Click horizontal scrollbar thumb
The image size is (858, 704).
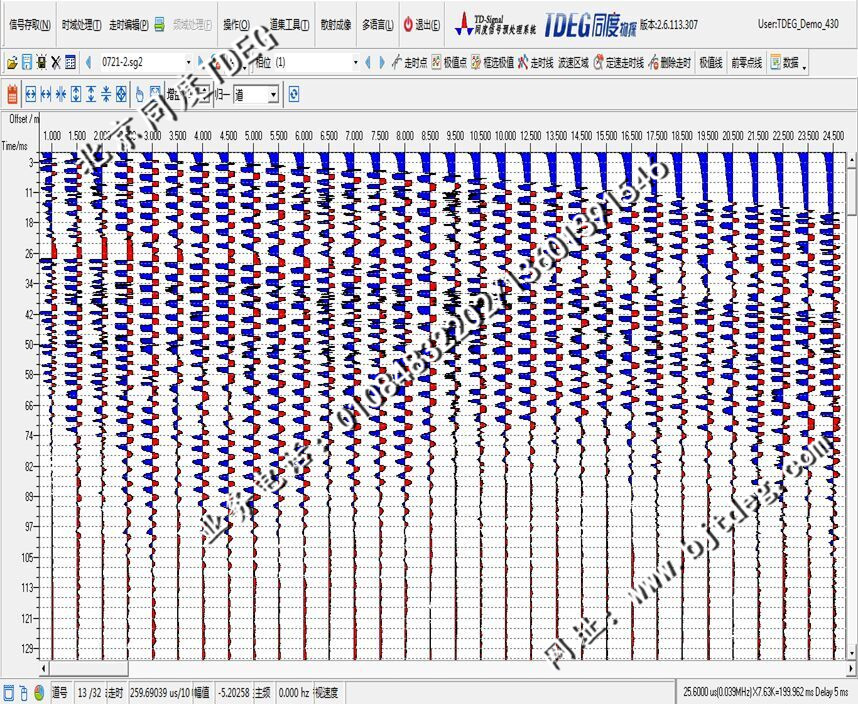(89, 668)
